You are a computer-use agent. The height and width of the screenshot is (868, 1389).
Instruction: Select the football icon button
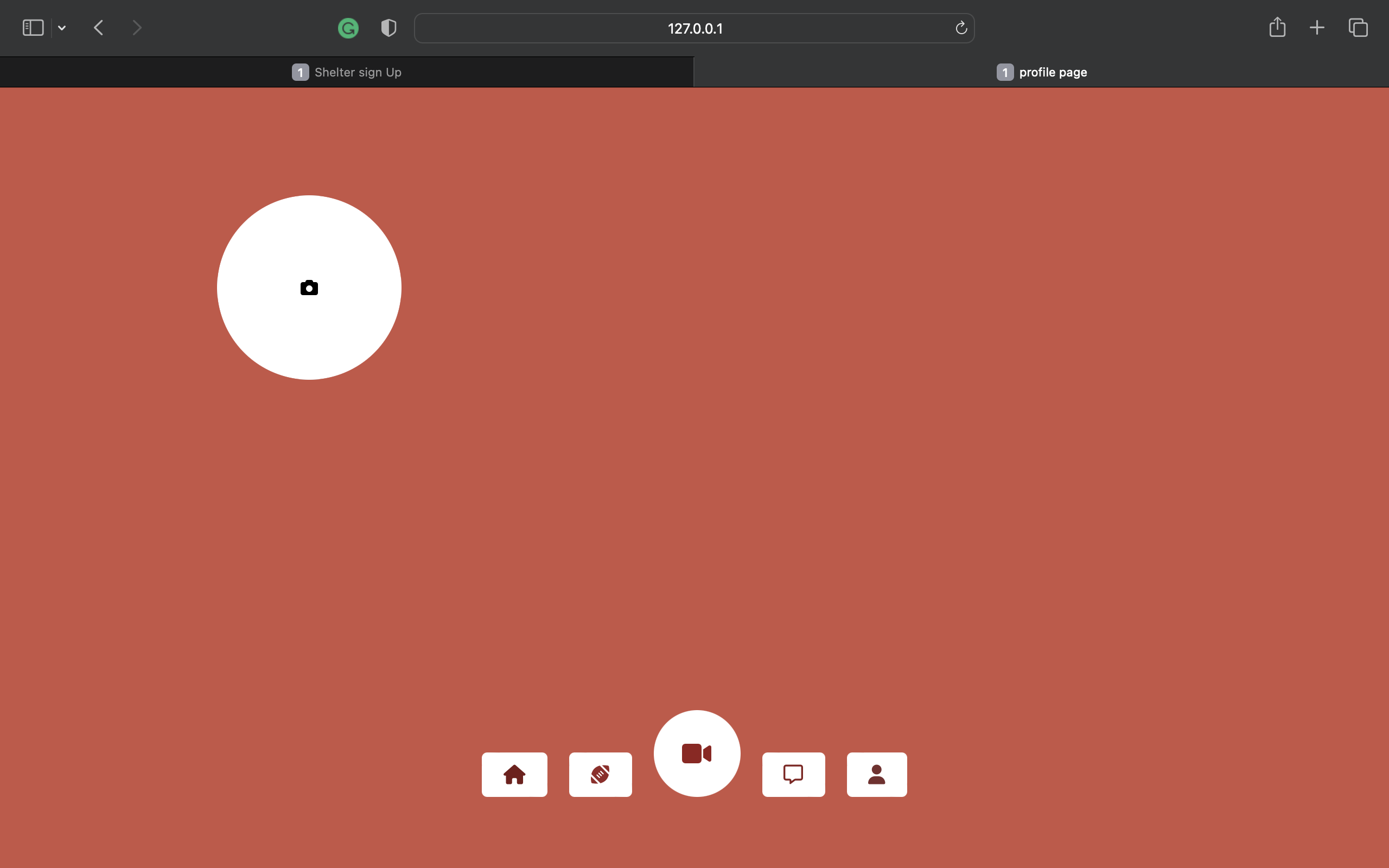pyautogui.click(x=601, y=775)
